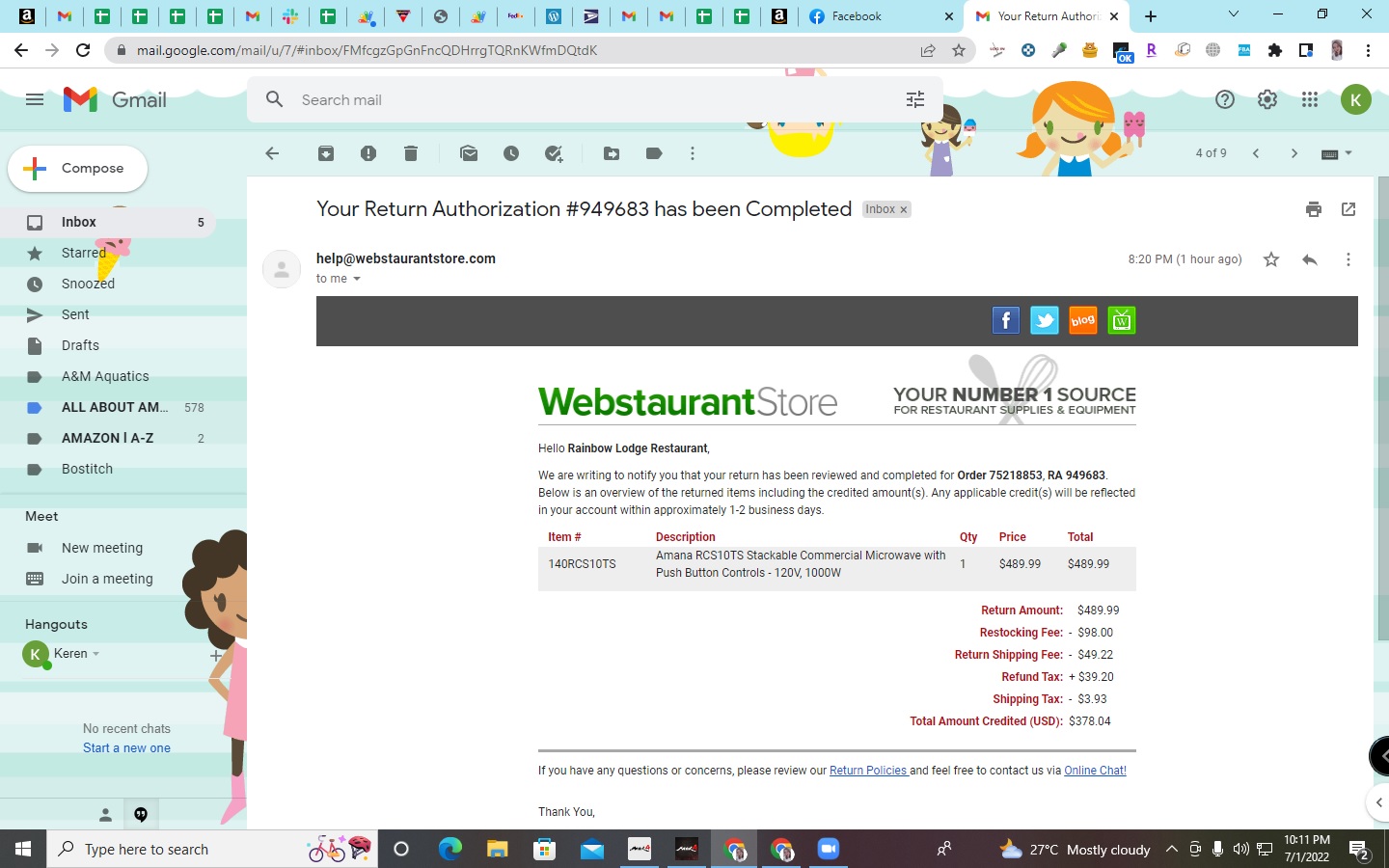Open the Labels icon in the toolbar
The height and width of the screenshot is (868, 1389).
click(x=654, y=153)
